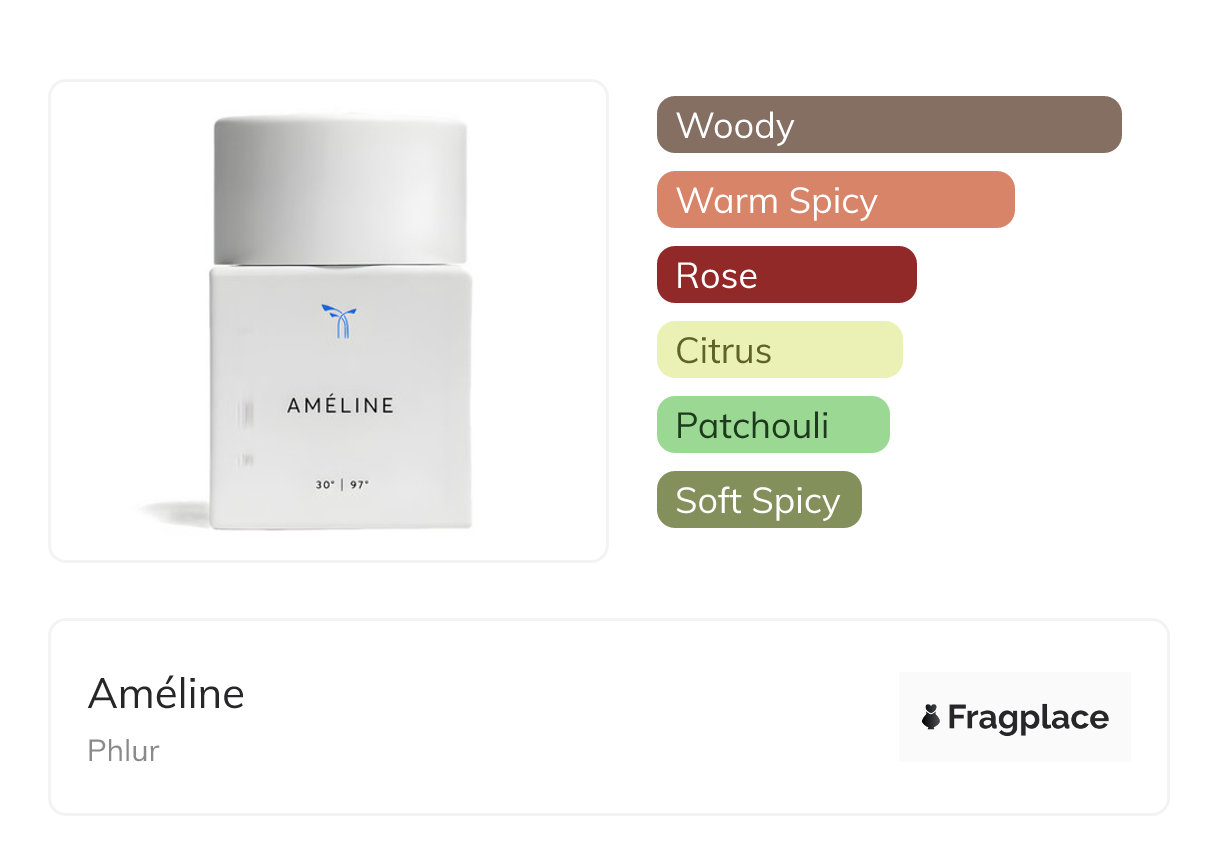
Task: Click the 30° marking on the bottle
Action: (x=324, y=484)
